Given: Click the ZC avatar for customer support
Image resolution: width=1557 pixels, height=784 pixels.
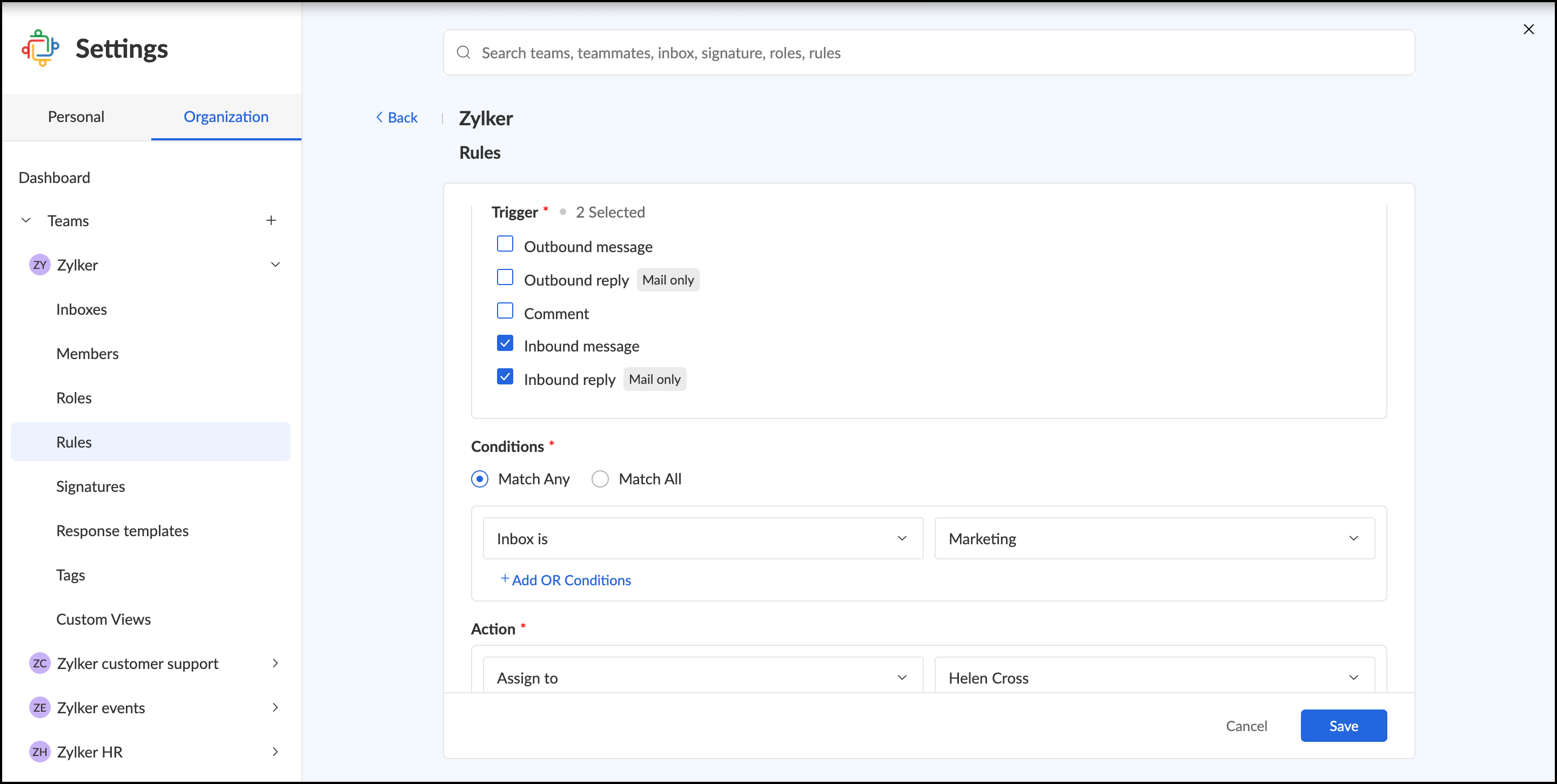Looking at the screenshot, I should click(x=40, y=663).
